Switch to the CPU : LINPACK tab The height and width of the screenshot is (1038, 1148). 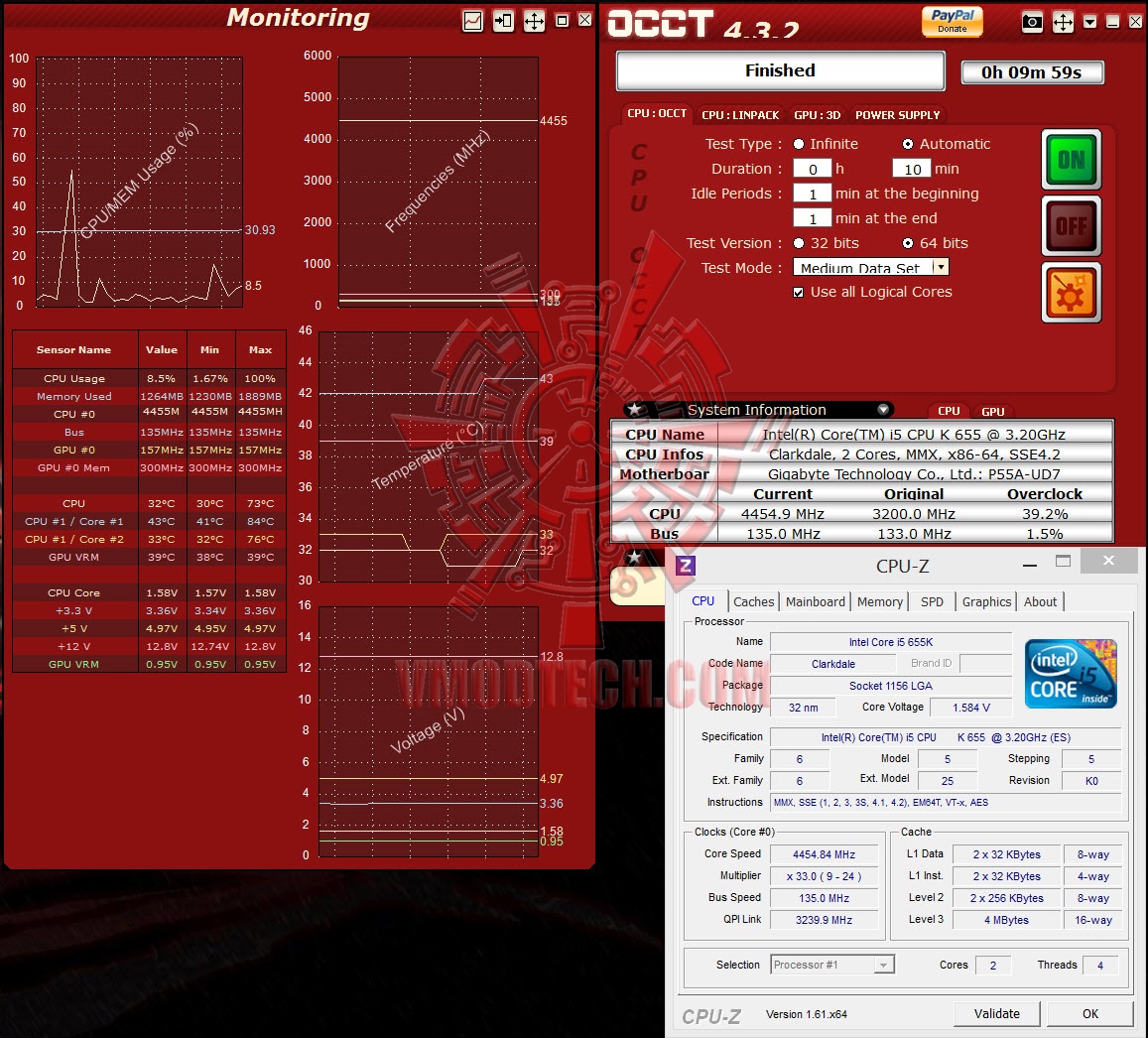point(740,115)
